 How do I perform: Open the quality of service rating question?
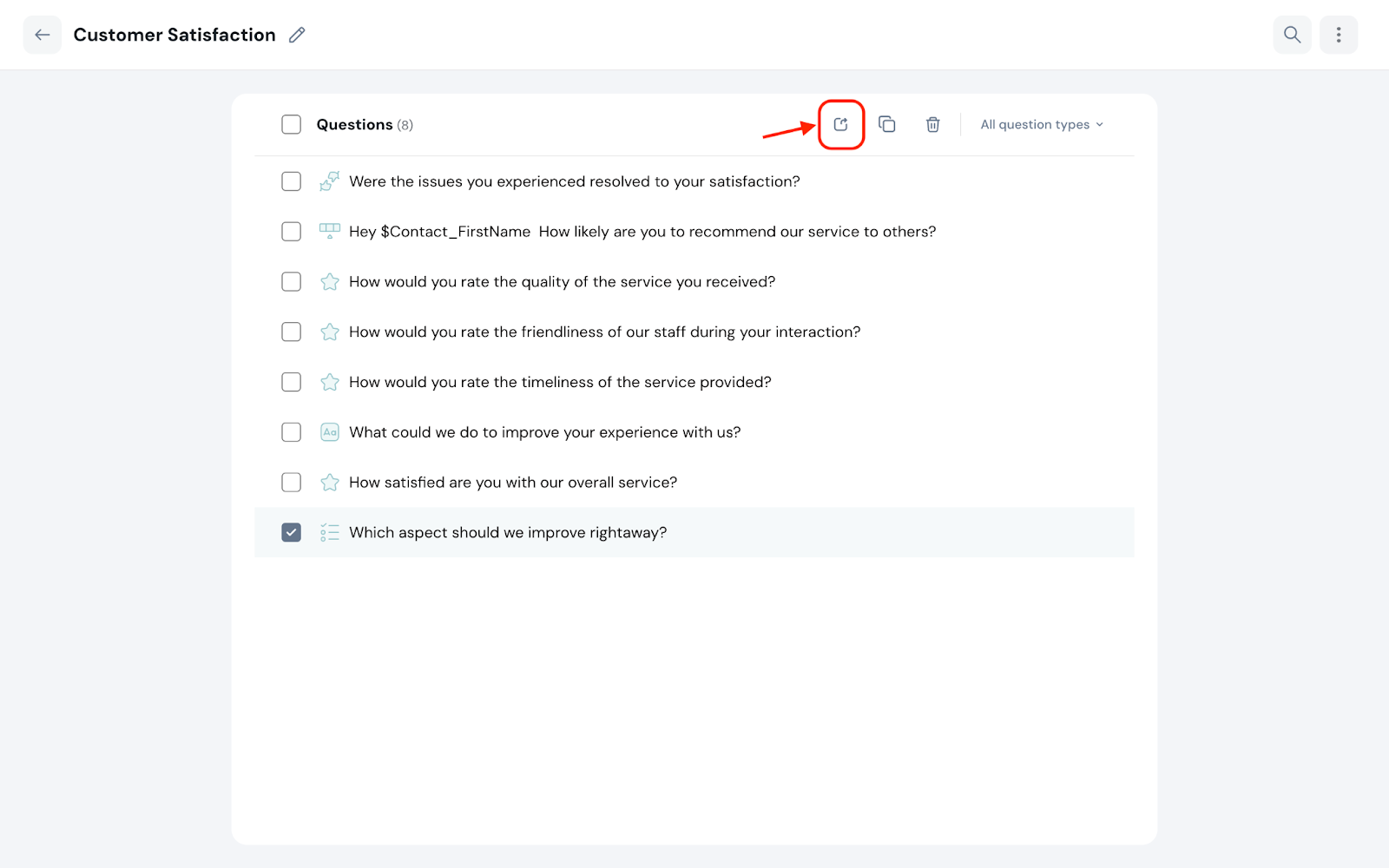pos(562,282)
